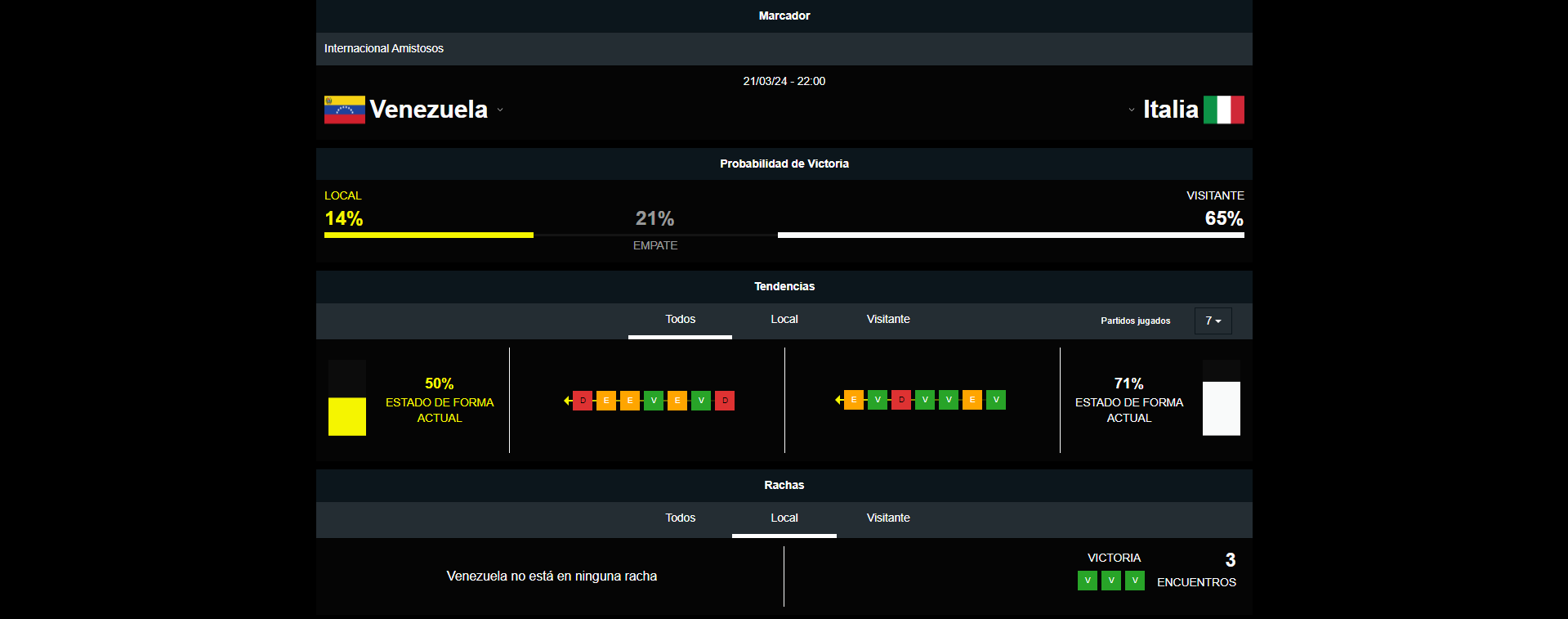Select the Todos tab under Rachas
1568x619 pixels.
pos(680,518)
